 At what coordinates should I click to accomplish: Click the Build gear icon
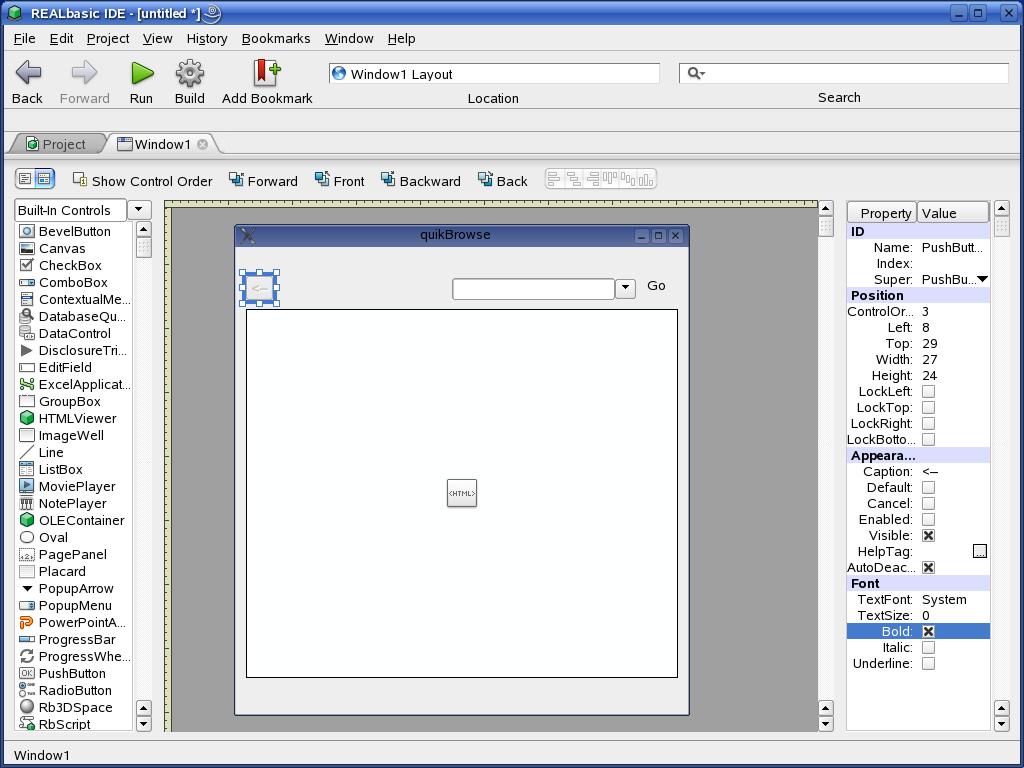[x=189, y=73]
